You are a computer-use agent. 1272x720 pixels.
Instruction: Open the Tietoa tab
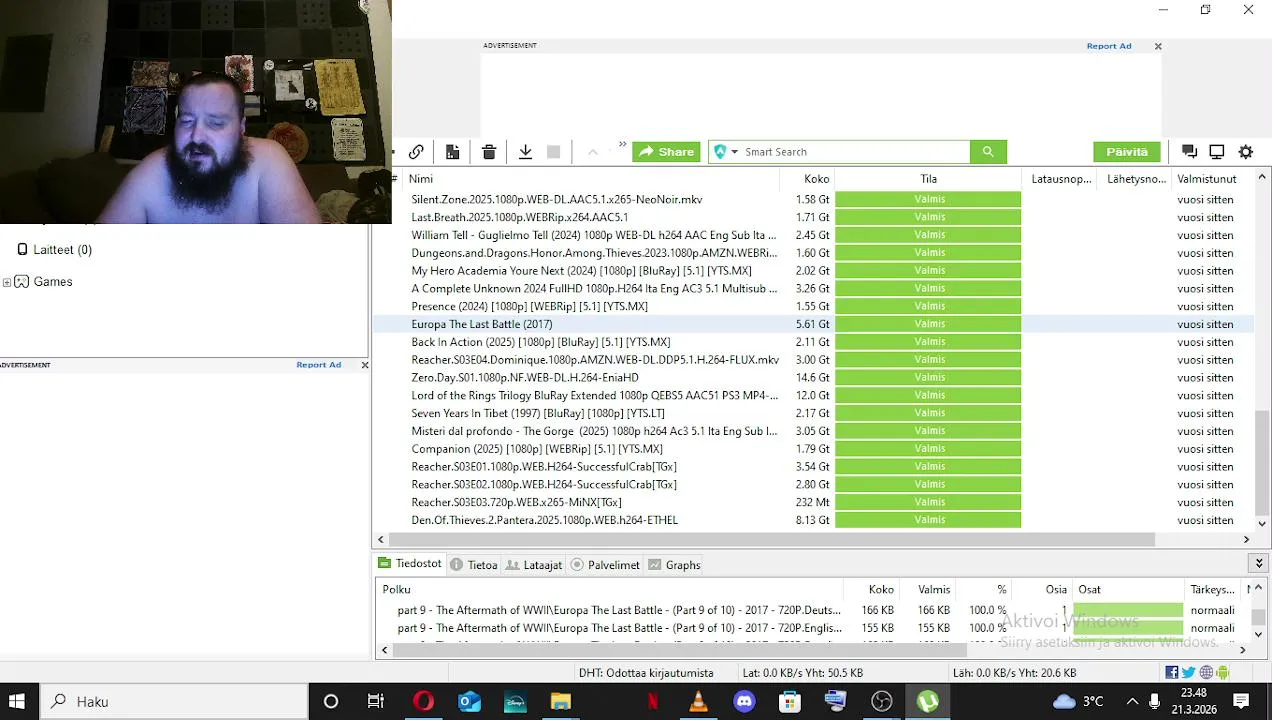coord(474,565)
